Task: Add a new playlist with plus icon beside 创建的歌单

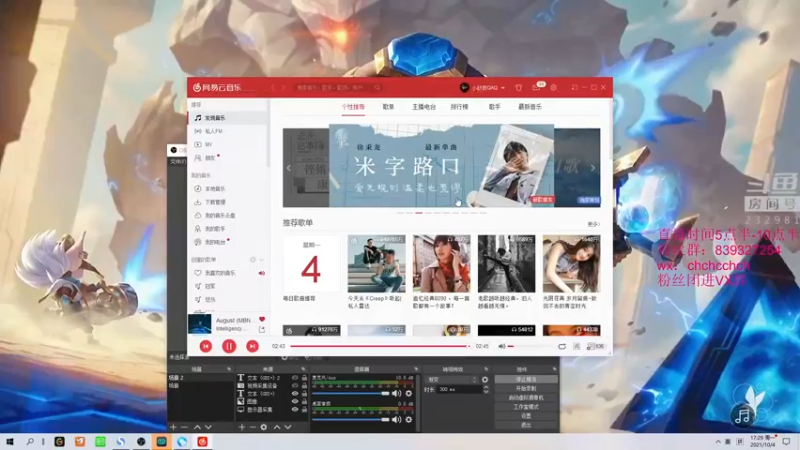Action: tap(253, 260)
